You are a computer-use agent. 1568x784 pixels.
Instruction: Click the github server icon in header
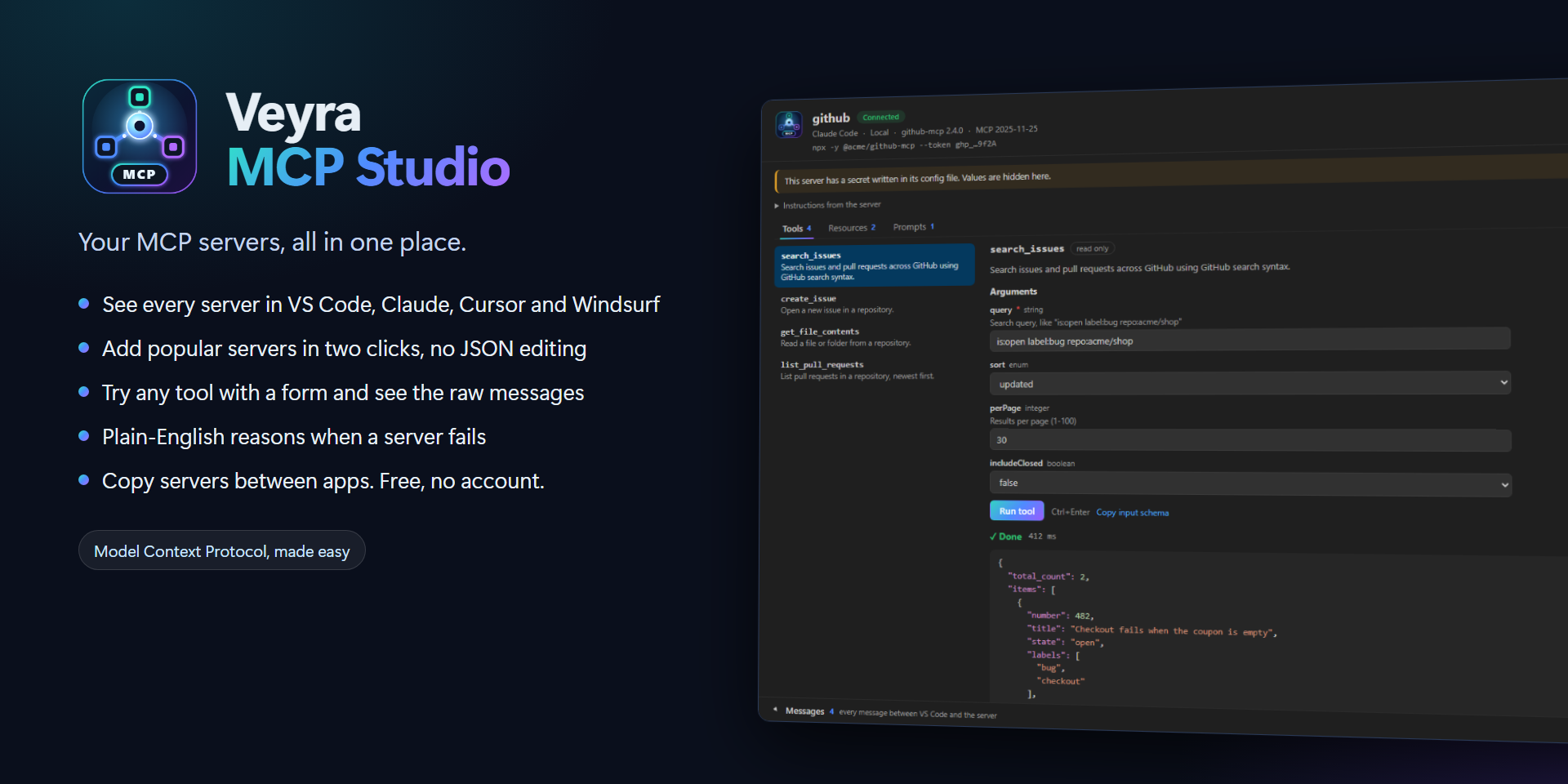(x=788, y=125)
